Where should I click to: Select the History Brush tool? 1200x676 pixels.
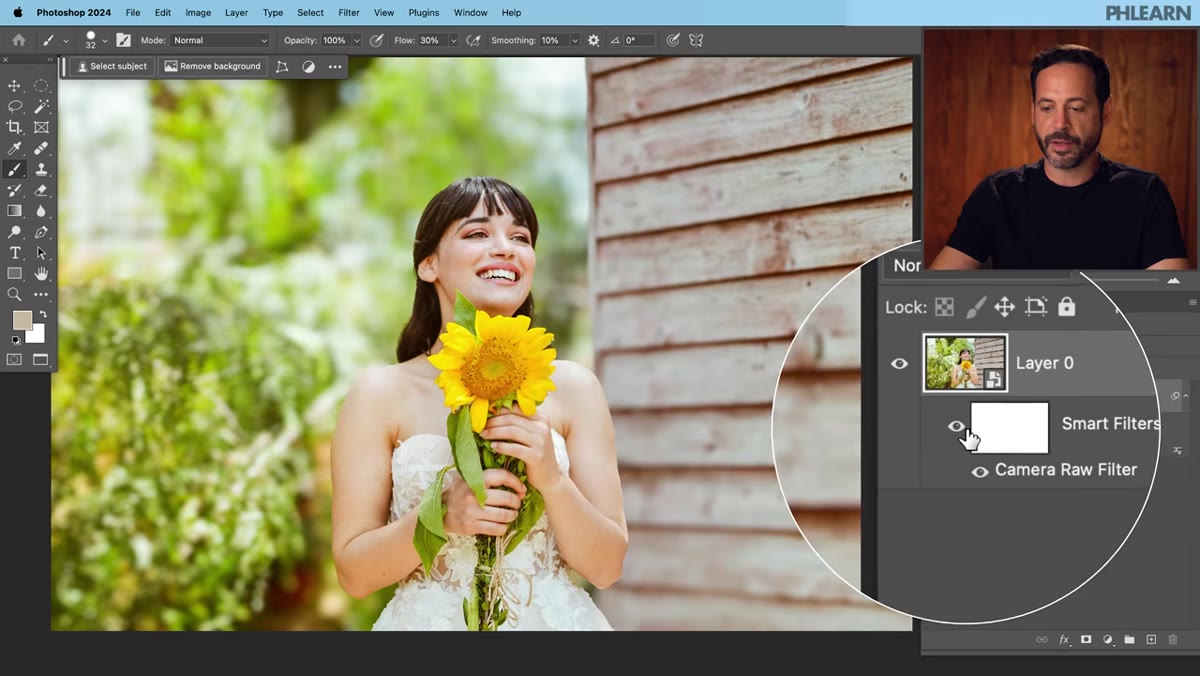tap(14, 190)
